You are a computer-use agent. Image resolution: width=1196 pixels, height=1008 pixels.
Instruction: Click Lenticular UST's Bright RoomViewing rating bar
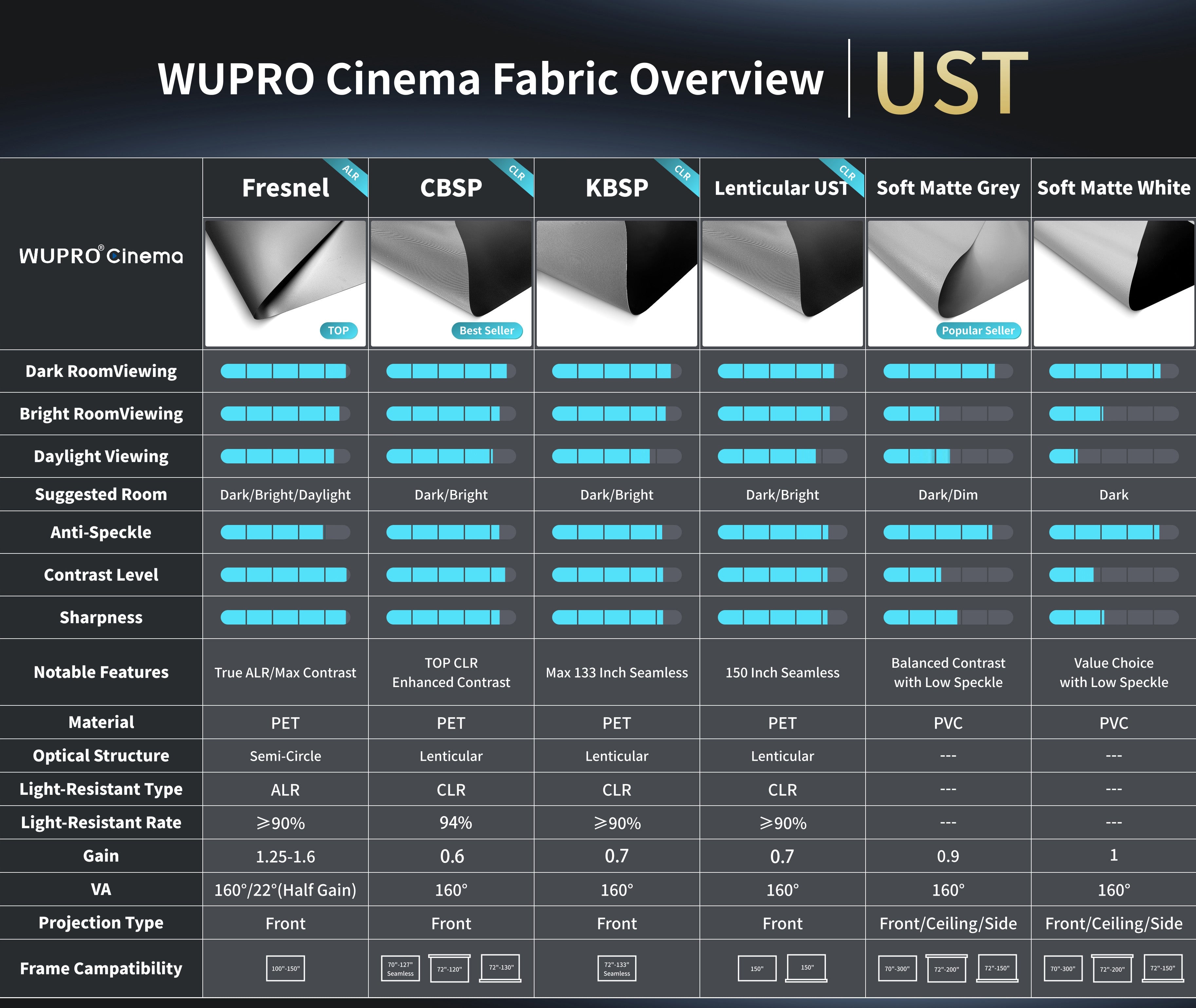(x=782, y=413)
